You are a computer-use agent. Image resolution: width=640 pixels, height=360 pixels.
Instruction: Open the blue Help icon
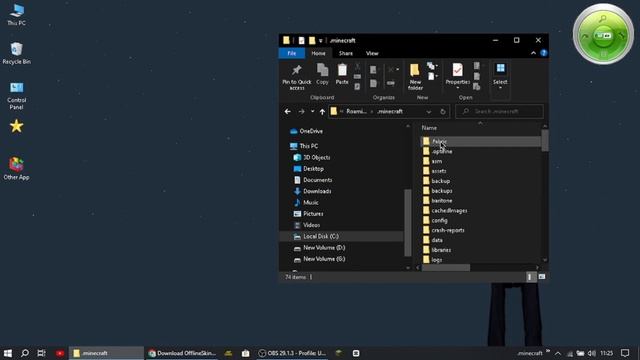click(544, 53)
